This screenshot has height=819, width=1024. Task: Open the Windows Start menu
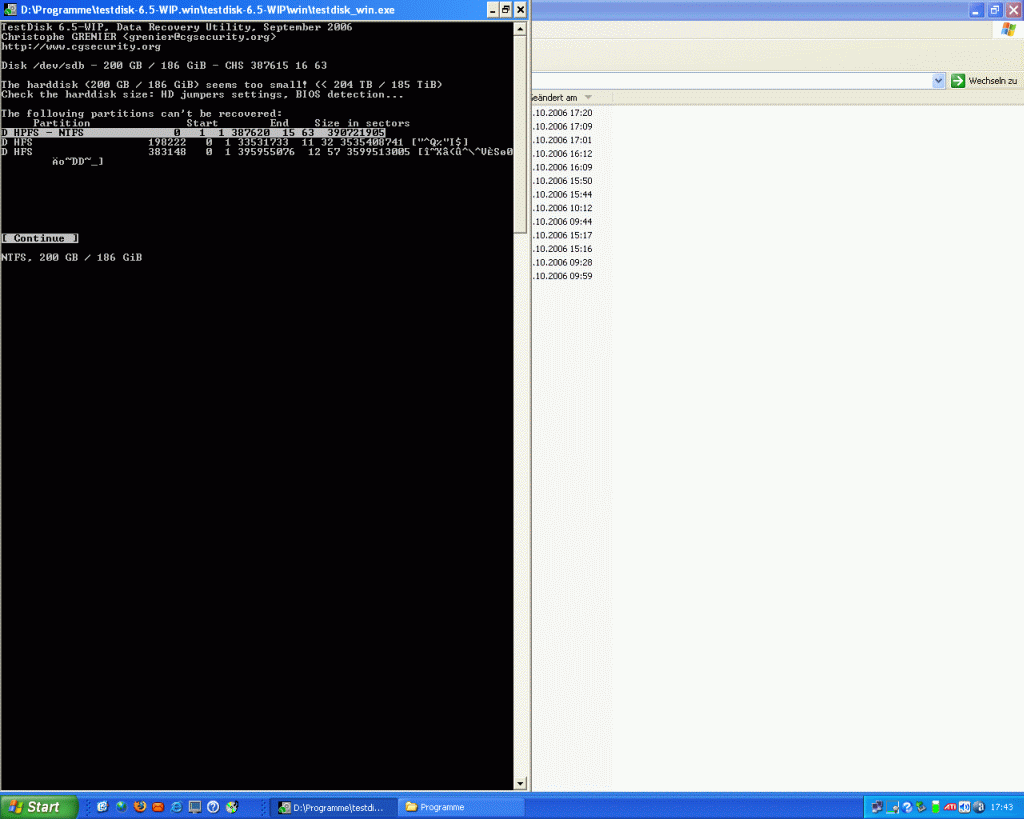coord(39,807)
